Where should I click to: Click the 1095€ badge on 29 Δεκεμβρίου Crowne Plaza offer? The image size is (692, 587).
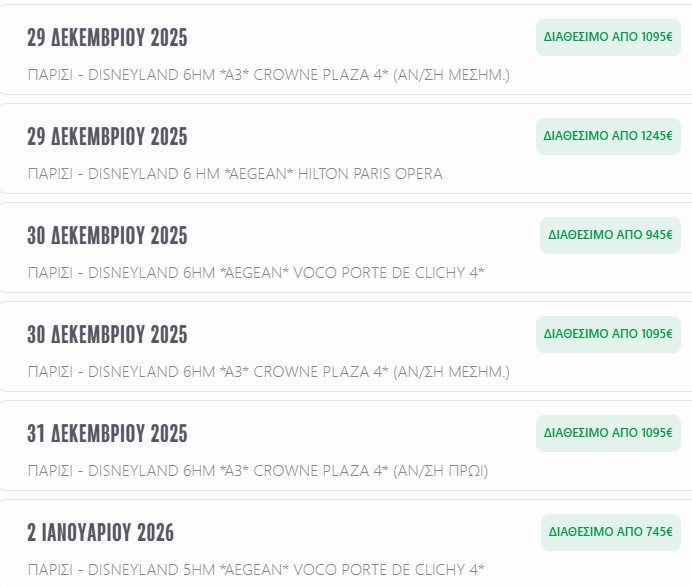[608, 37]
